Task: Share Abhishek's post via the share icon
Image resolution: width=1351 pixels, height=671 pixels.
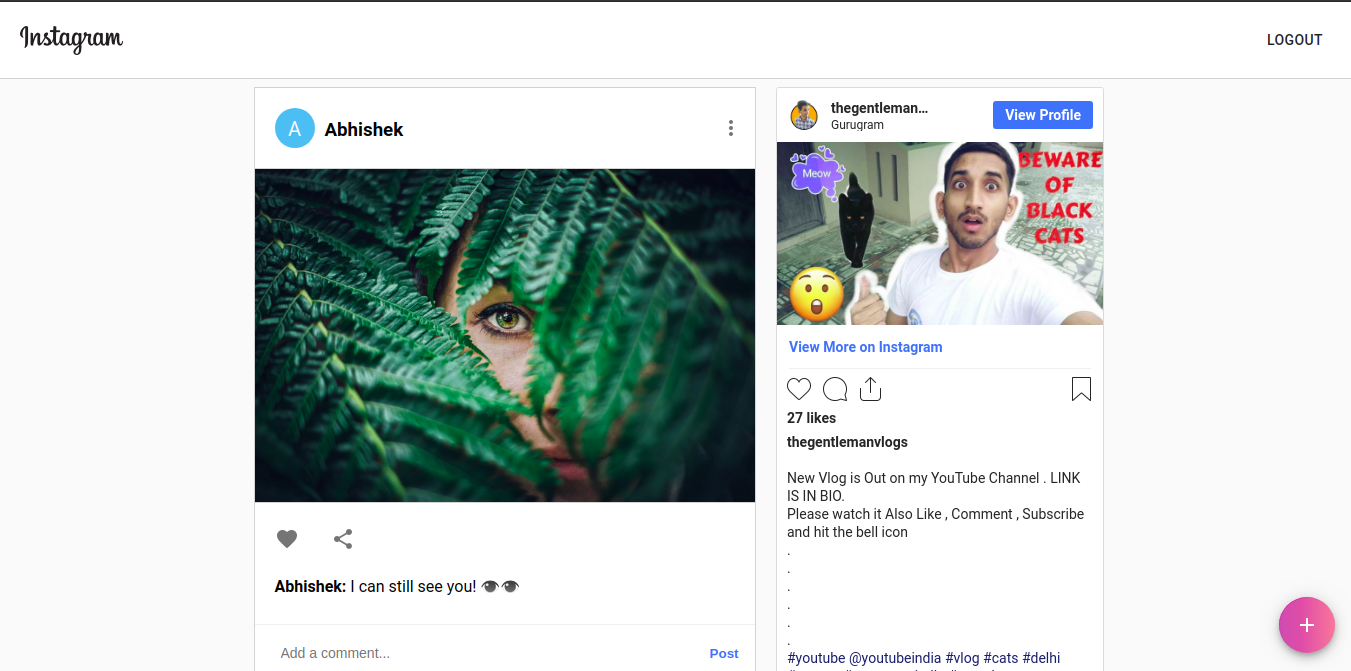Action: [x=343, y=538]
